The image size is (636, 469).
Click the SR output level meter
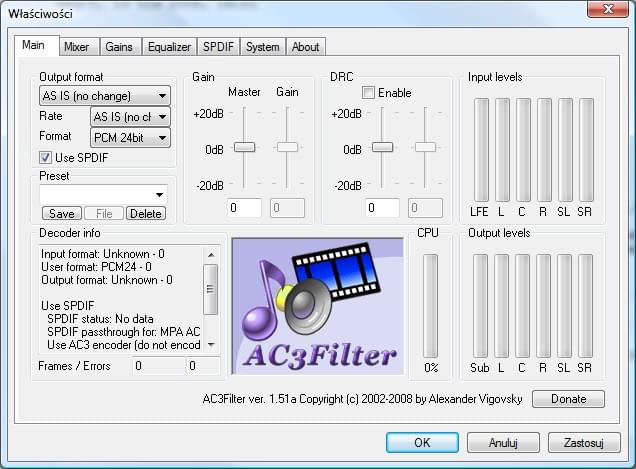(x=585, y=306)
